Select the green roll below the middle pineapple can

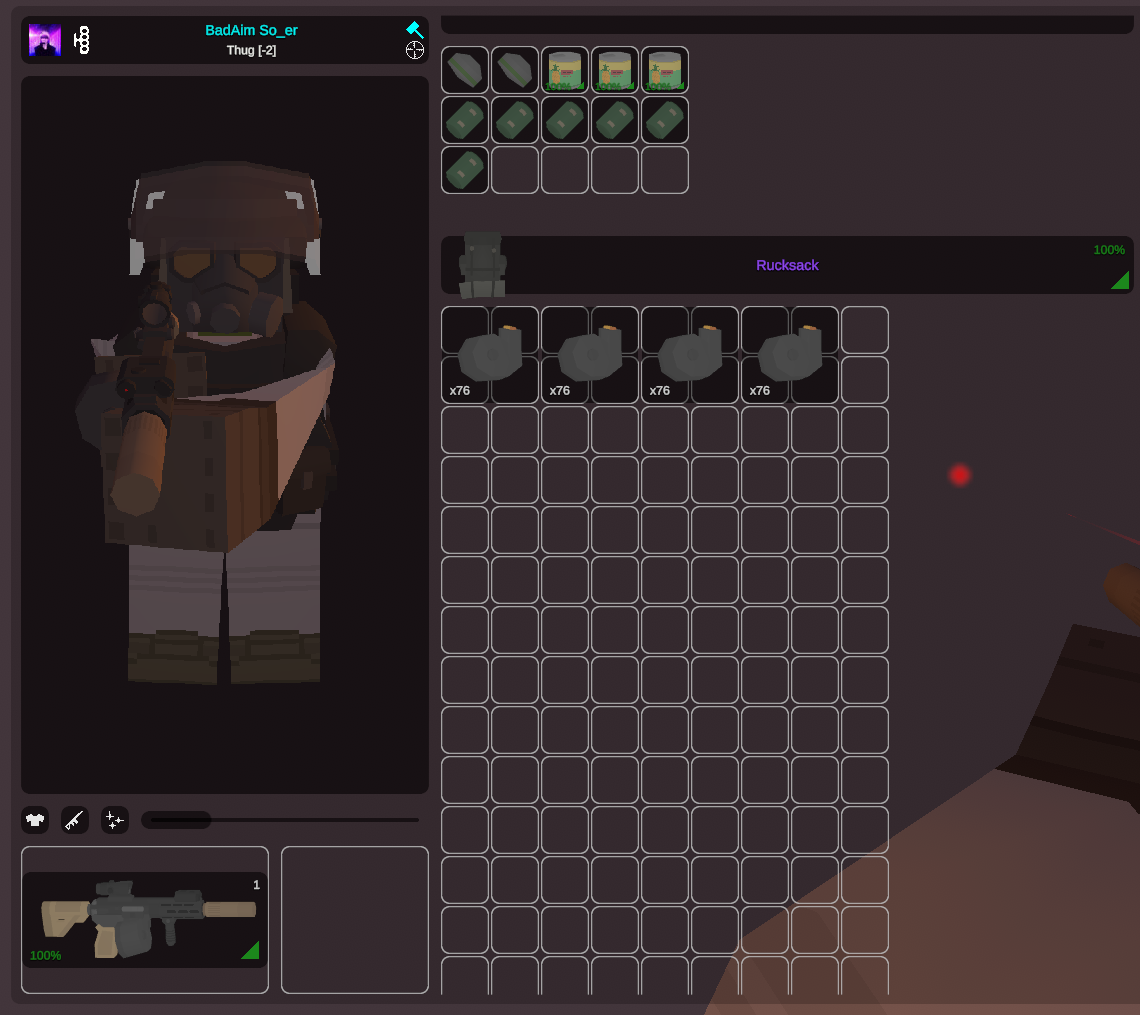pyautogui.click(x=615, y=120)
